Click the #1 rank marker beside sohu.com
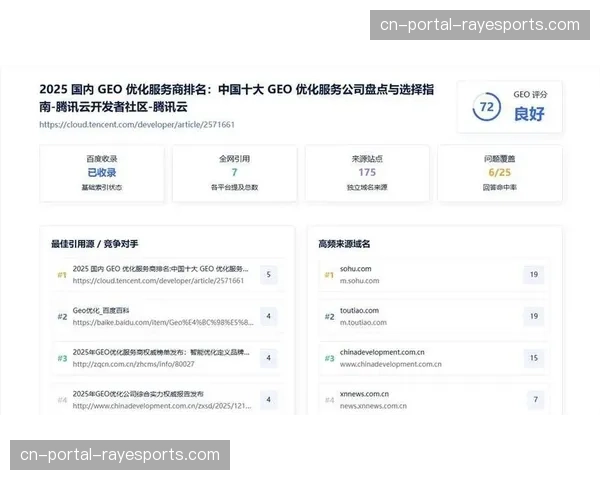This screenshot has height=480, width=600. click(329, 275)
